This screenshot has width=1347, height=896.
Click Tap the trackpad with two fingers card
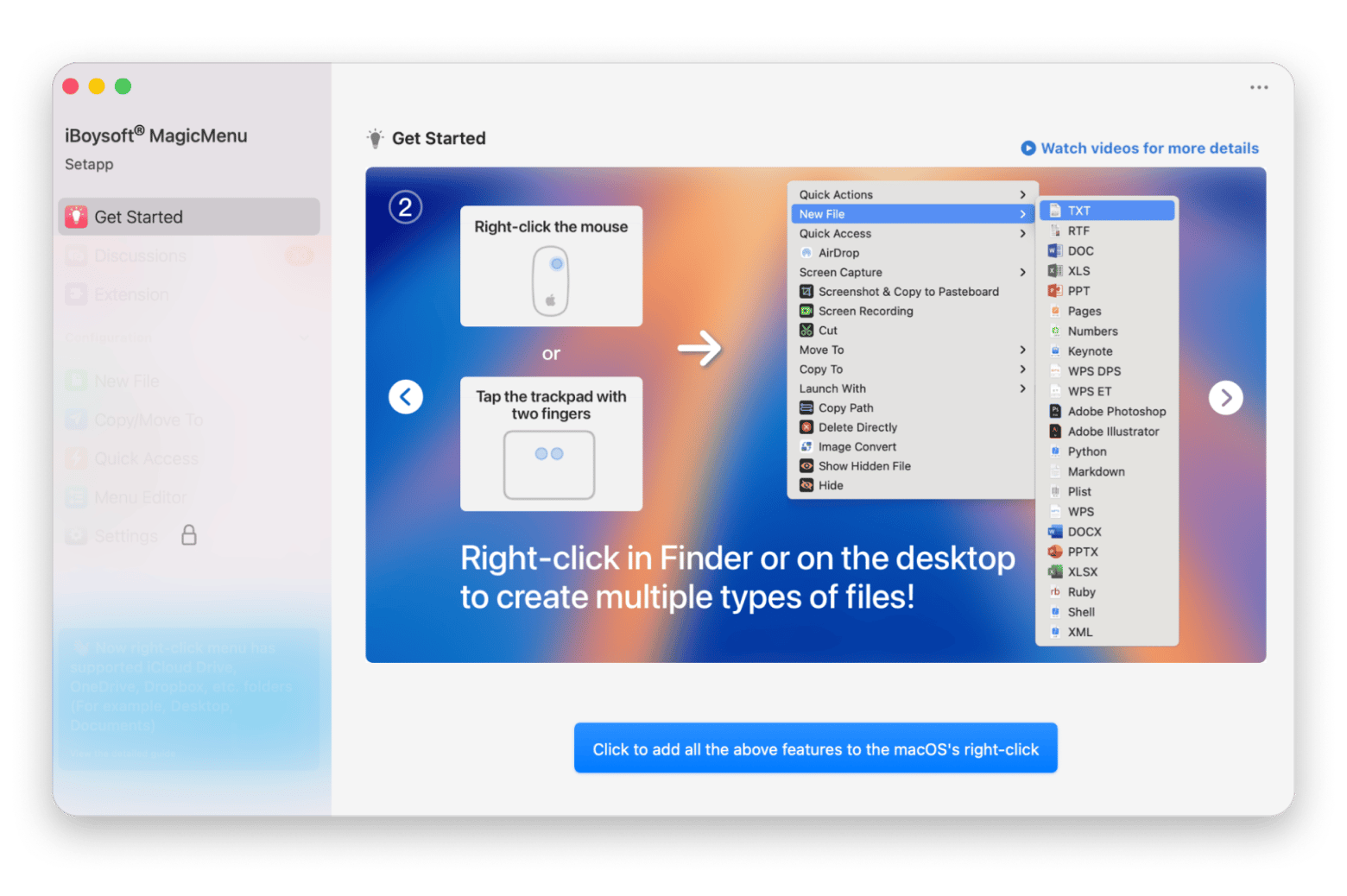pos(551,444)
